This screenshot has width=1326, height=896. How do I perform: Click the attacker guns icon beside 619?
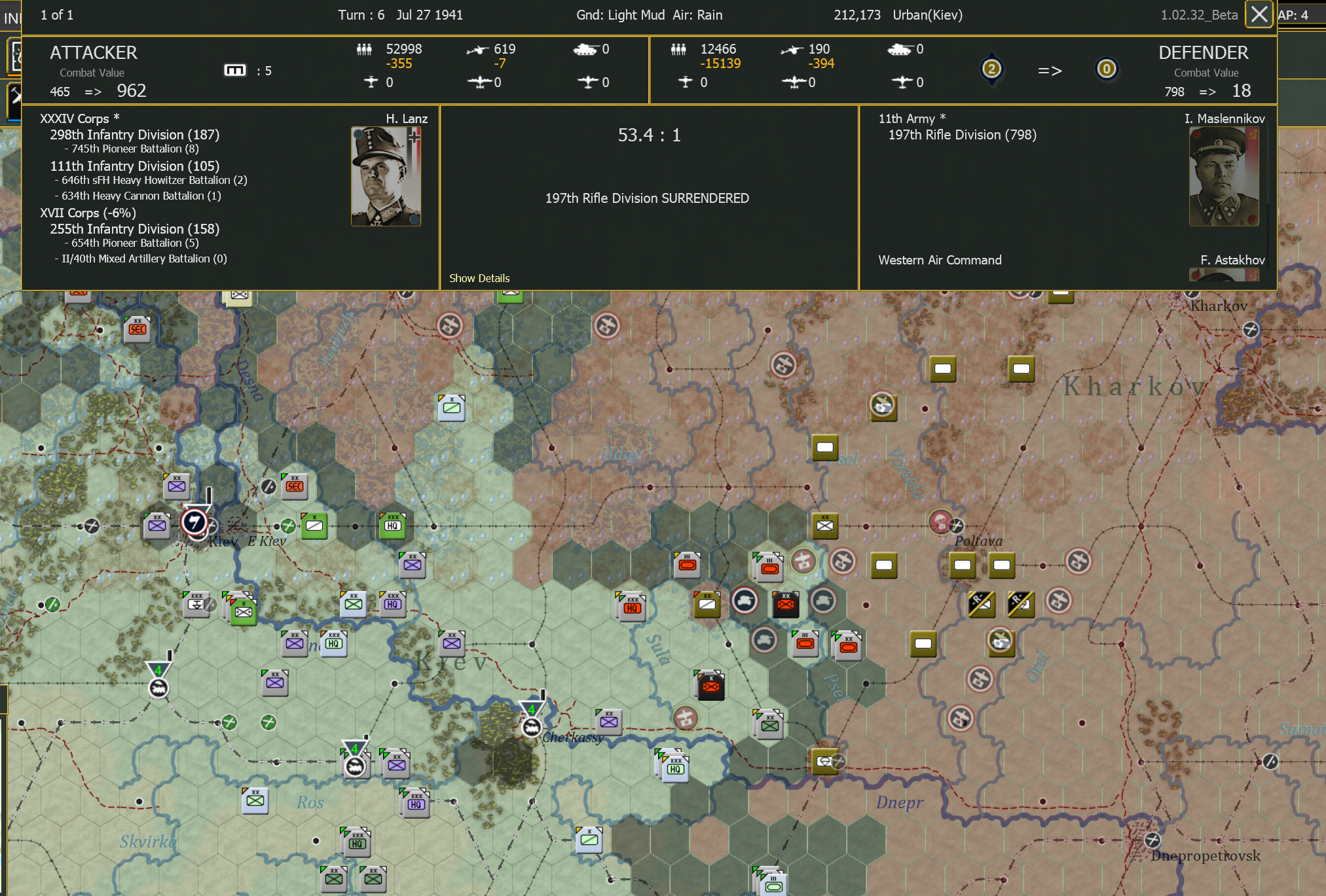477,50
